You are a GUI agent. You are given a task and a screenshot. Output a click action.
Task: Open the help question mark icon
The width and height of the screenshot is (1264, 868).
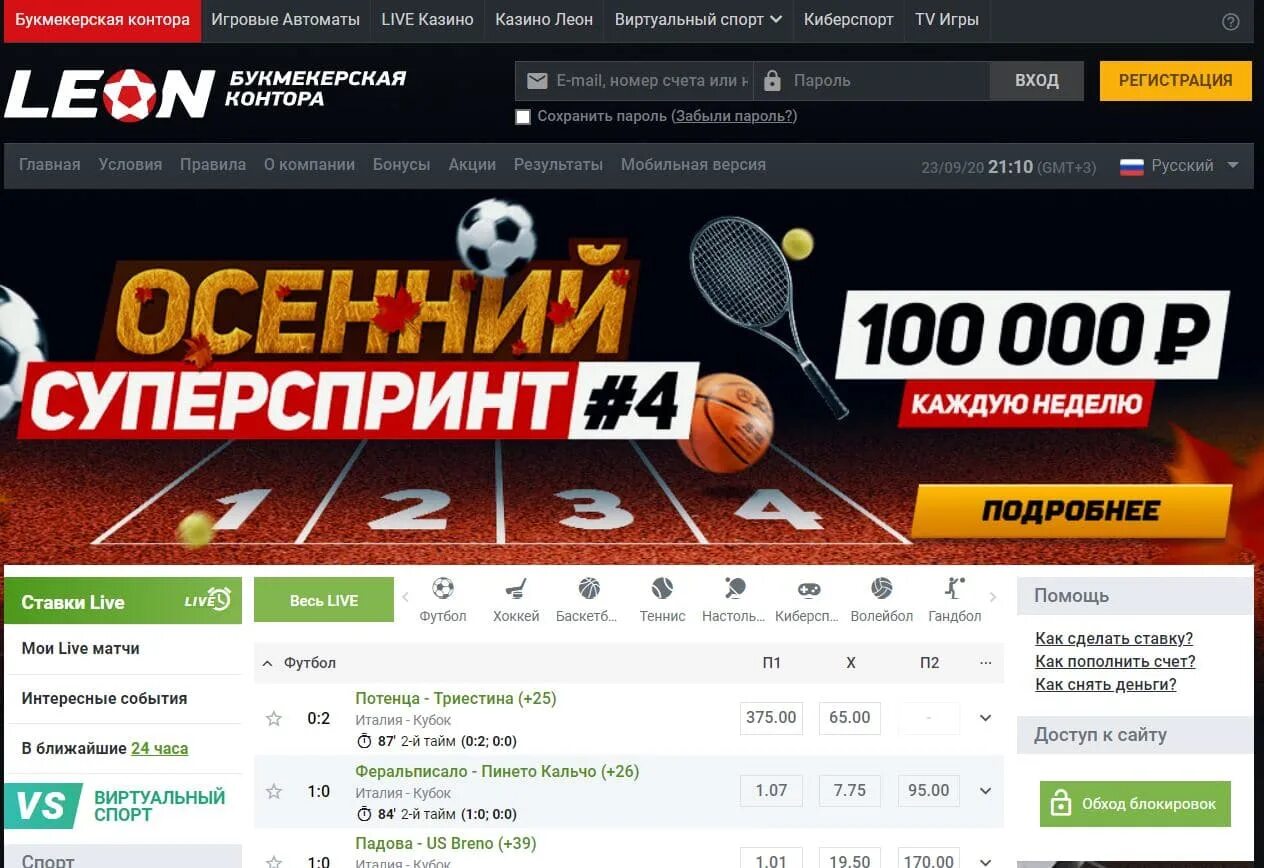[1231, 22]
